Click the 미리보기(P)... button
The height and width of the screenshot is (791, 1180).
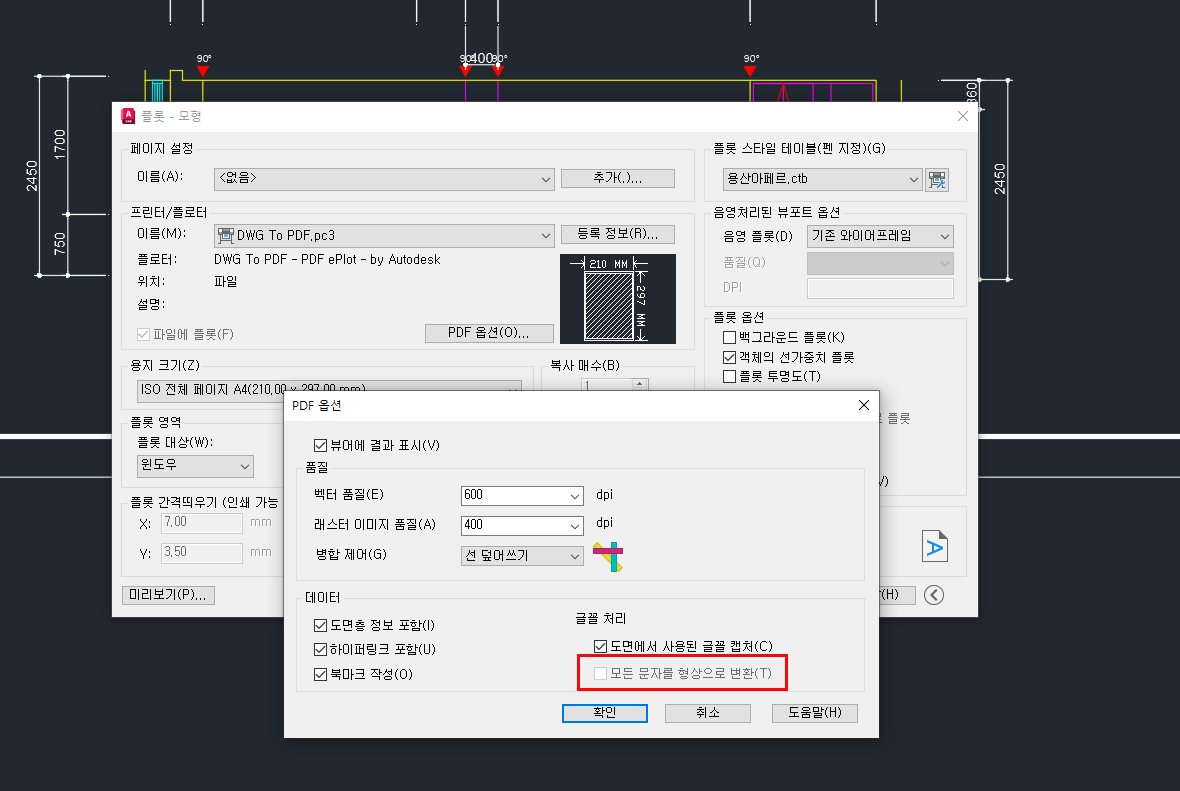(x=168, y=595)
